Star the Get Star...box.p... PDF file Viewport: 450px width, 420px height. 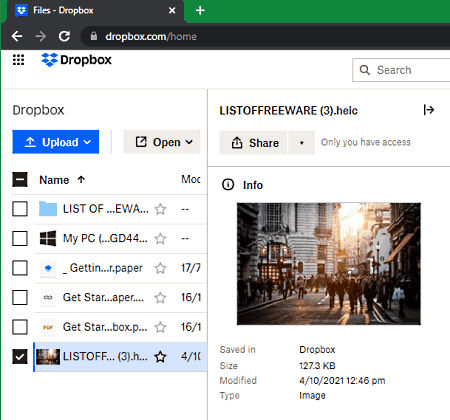pyautogui.click(x=160, y=327)
